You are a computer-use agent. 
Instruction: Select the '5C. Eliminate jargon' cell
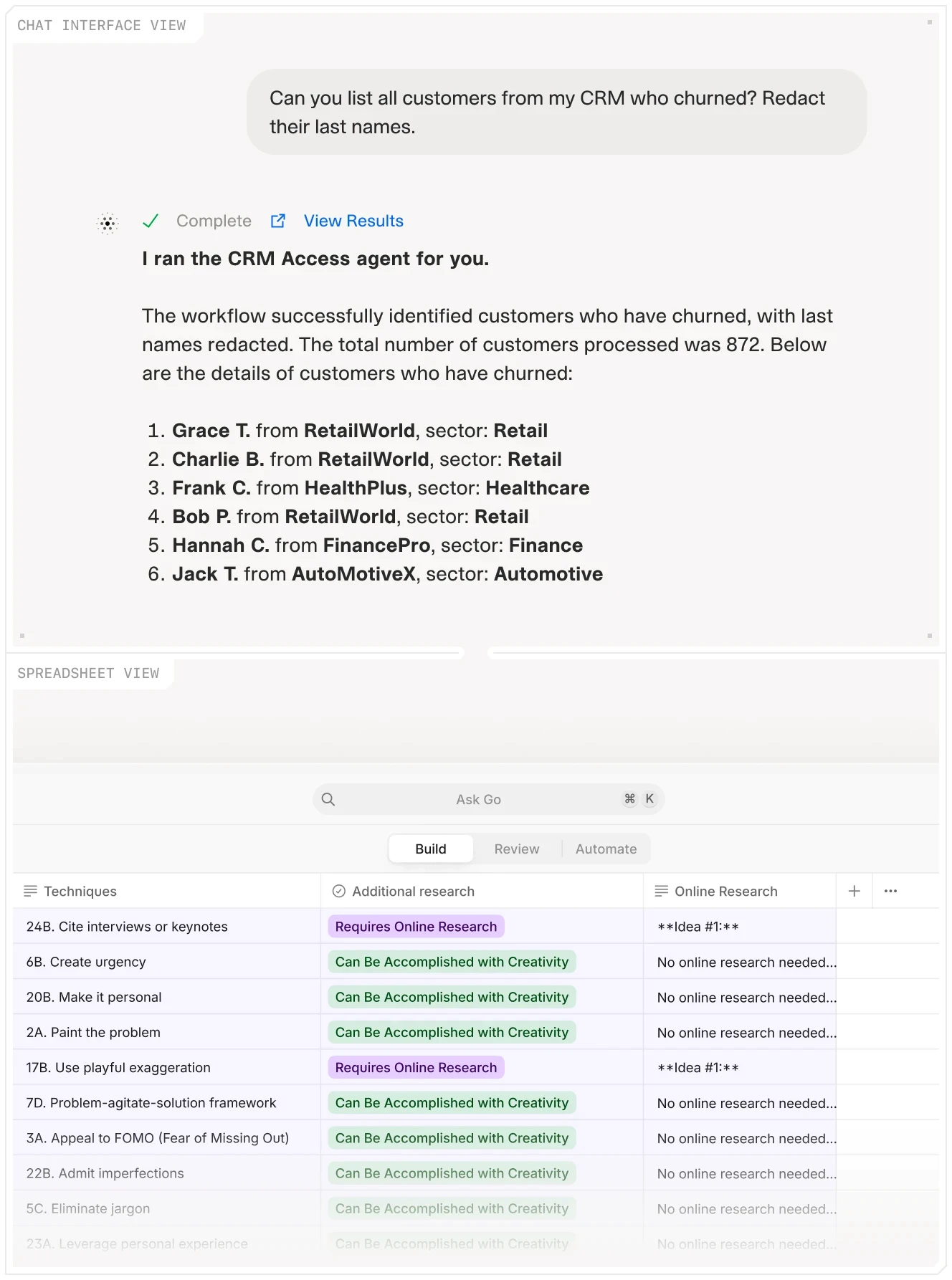point(166,1208)
